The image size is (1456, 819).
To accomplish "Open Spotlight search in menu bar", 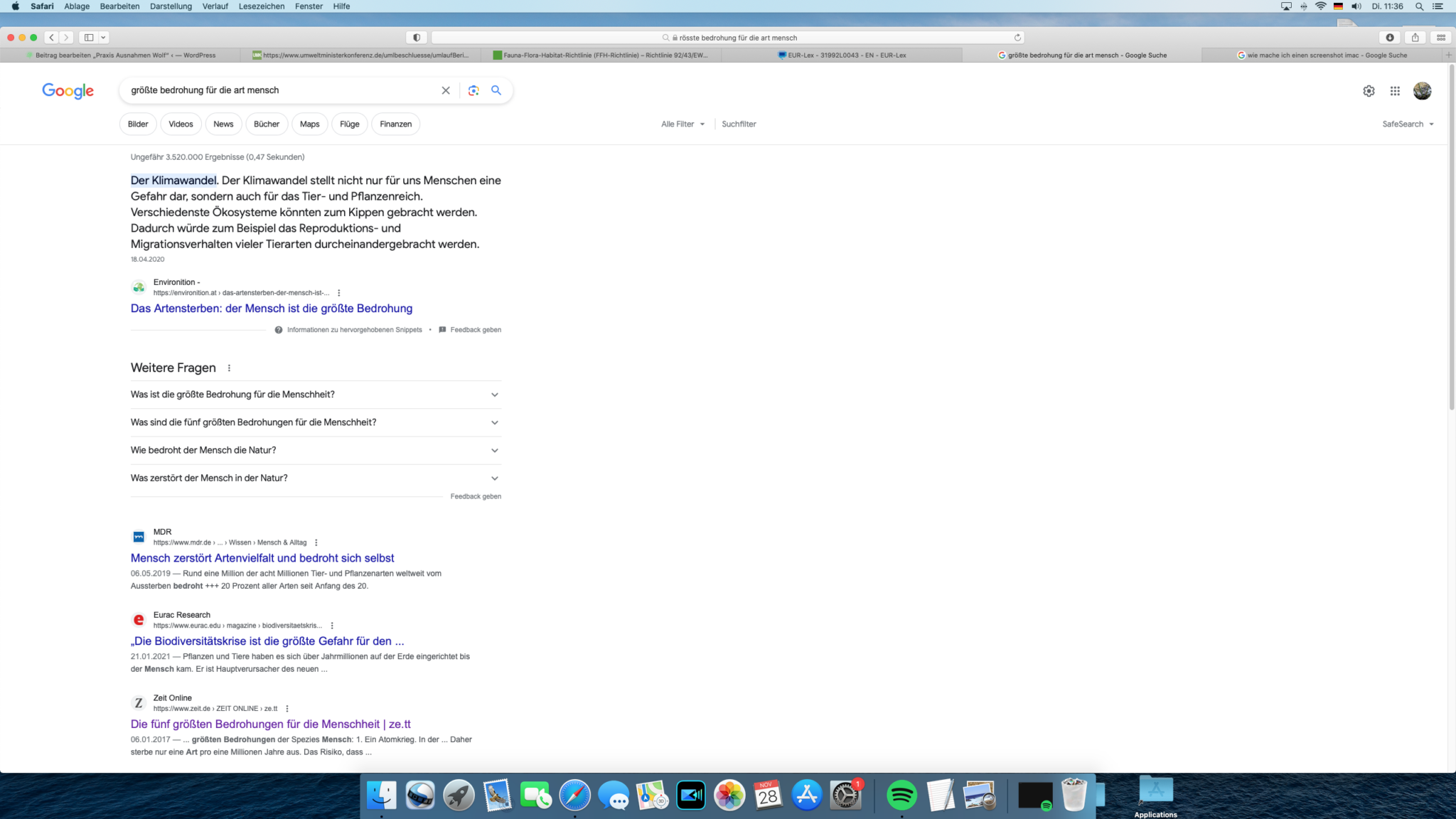I will coord(1419,6).
